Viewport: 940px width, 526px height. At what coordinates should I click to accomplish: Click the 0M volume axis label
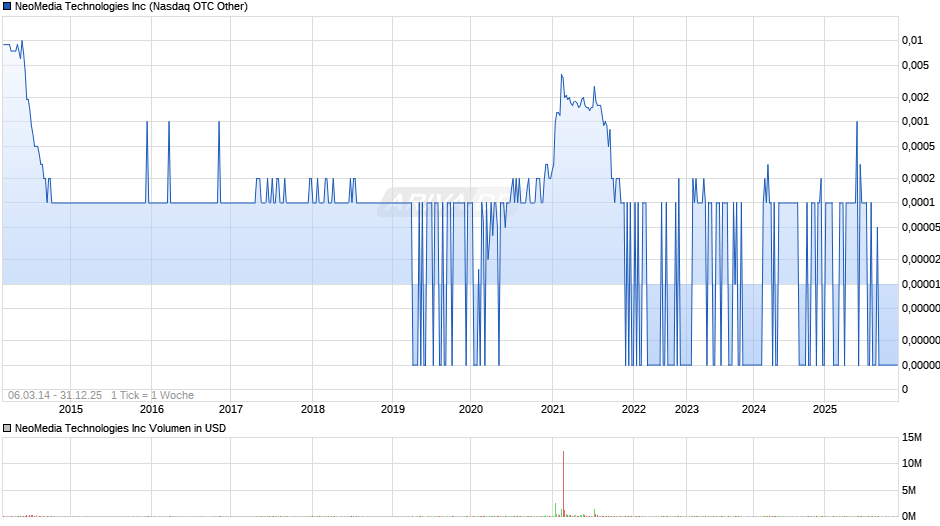tap(909, 516)
